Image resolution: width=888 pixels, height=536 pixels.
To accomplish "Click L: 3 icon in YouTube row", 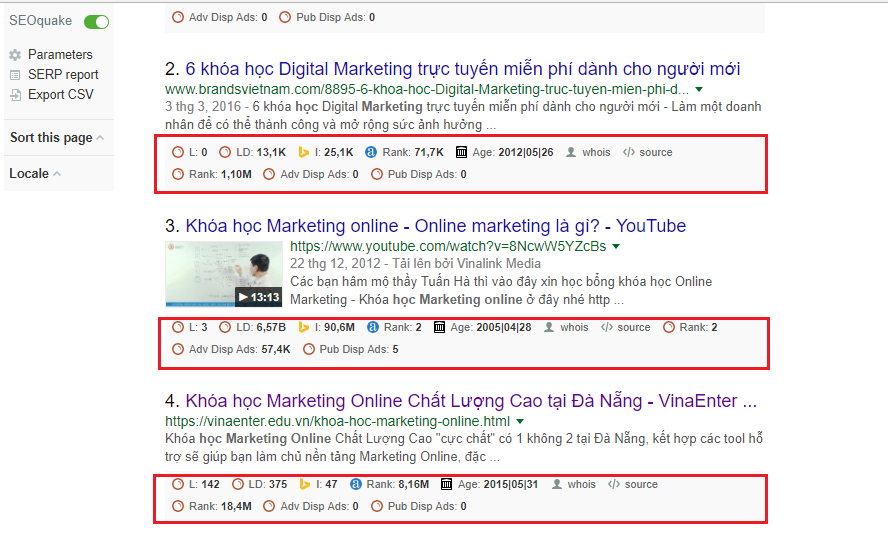I will pos(178,327).
